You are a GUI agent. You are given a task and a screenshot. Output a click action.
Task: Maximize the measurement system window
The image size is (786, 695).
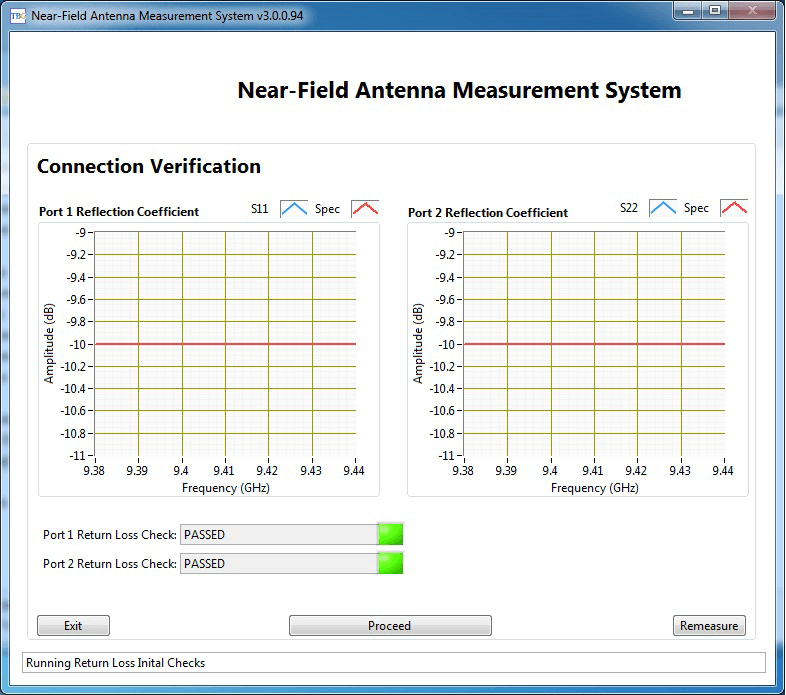point(715,11)
